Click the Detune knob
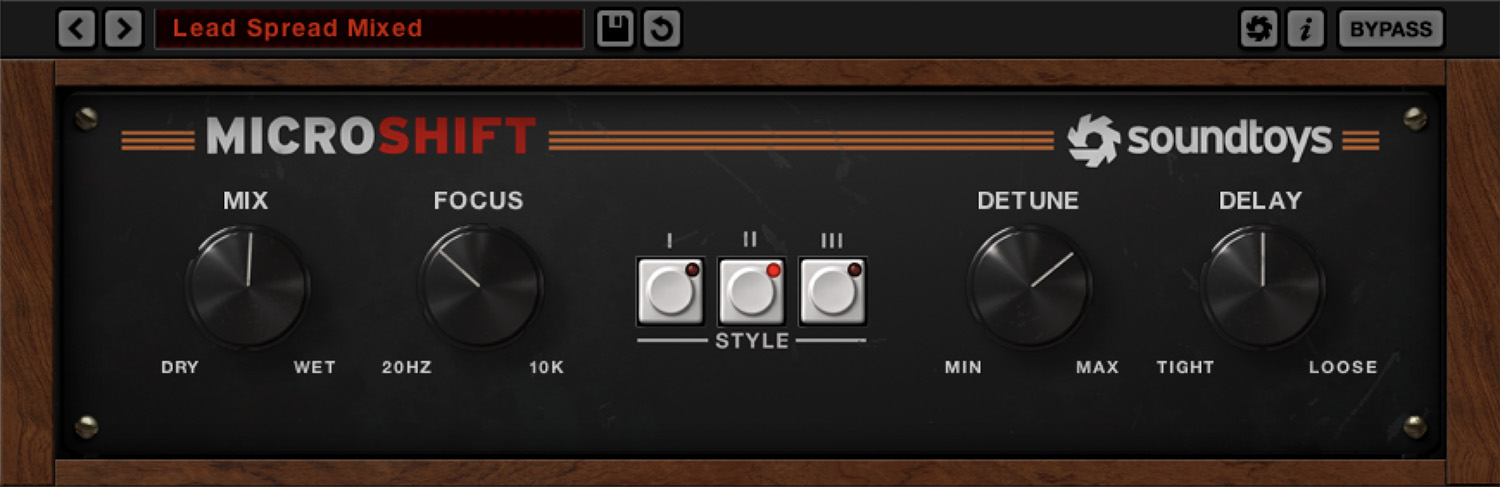The width and height of the screenshot is (1500, 487). pos(1030,286)
